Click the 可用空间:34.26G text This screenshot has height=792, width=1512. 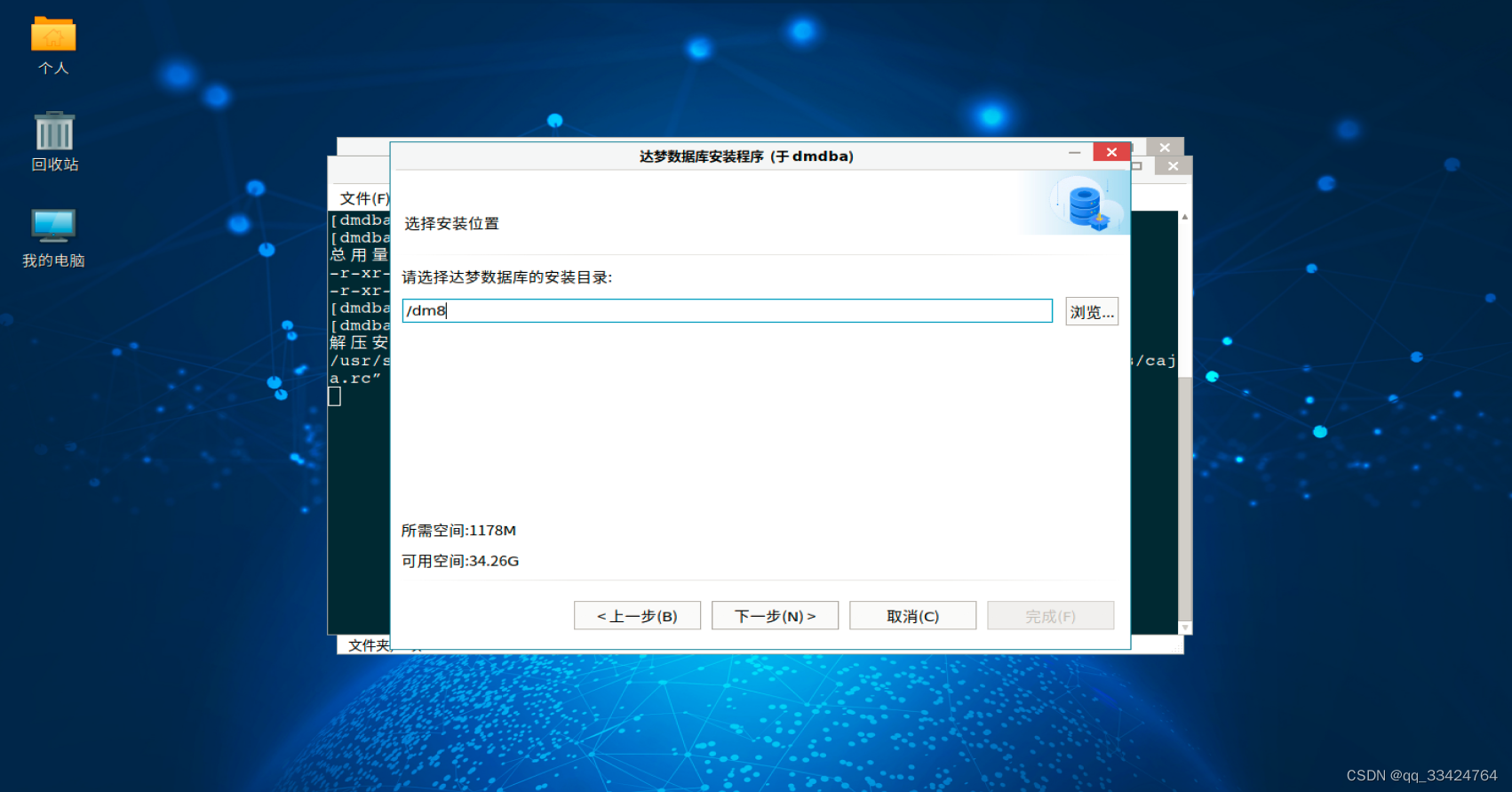pos(460,561)
